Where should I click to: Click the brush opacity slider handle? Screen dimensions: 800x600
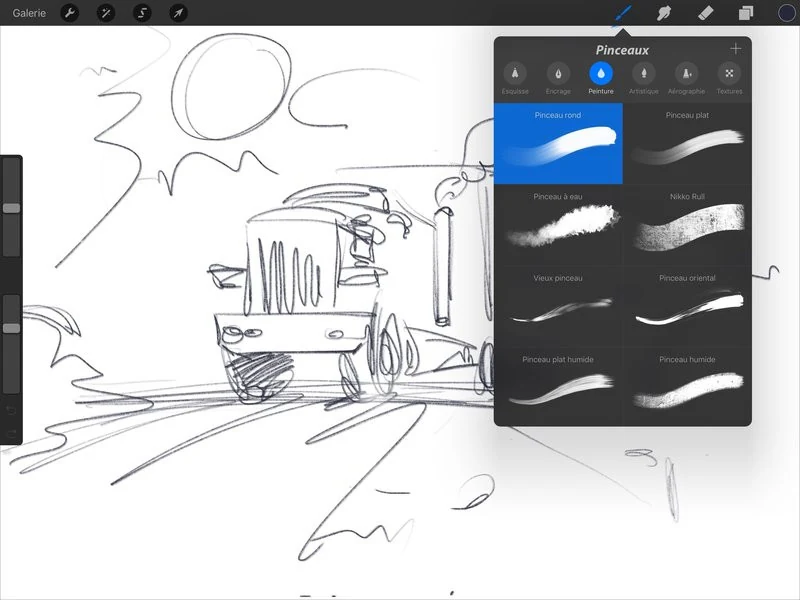click(x=11, y=328)
